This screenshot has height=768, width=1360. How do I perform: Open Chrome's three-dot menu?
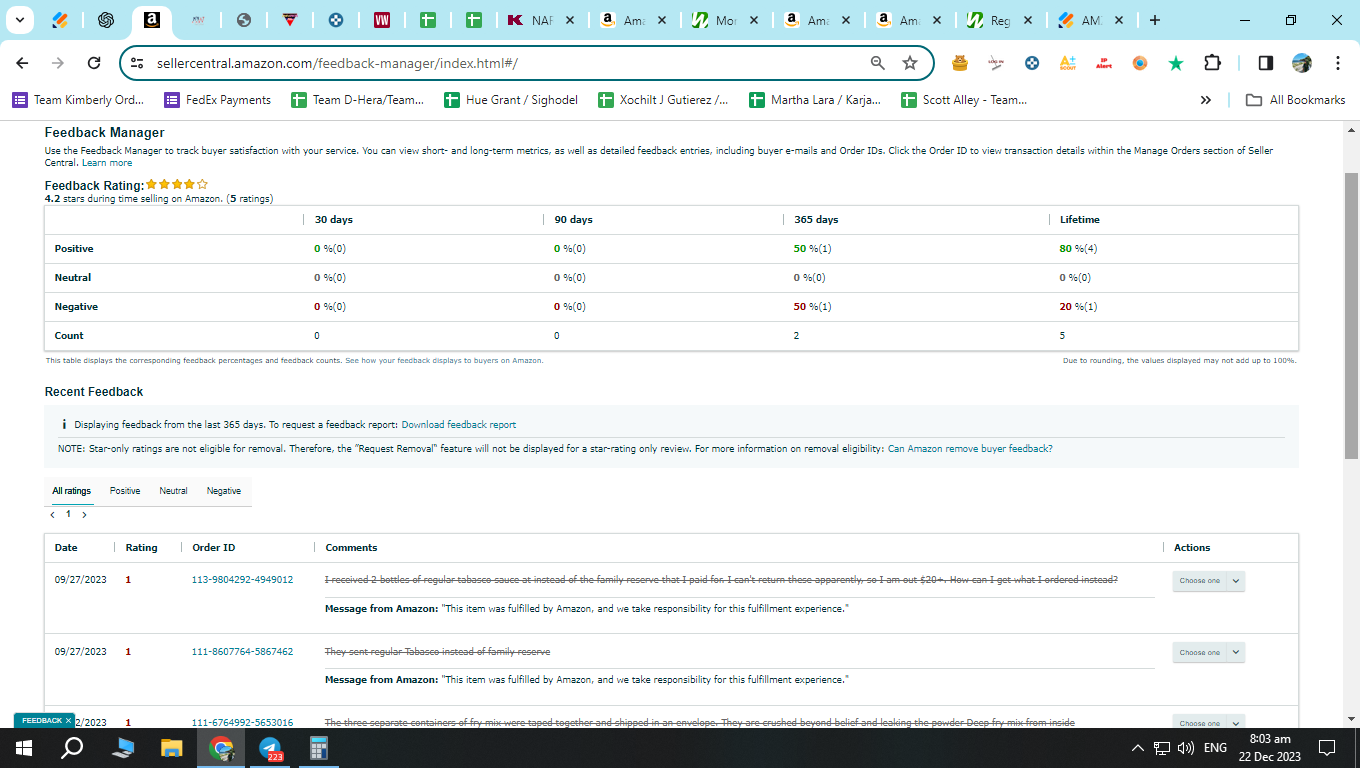point(1338,63)
